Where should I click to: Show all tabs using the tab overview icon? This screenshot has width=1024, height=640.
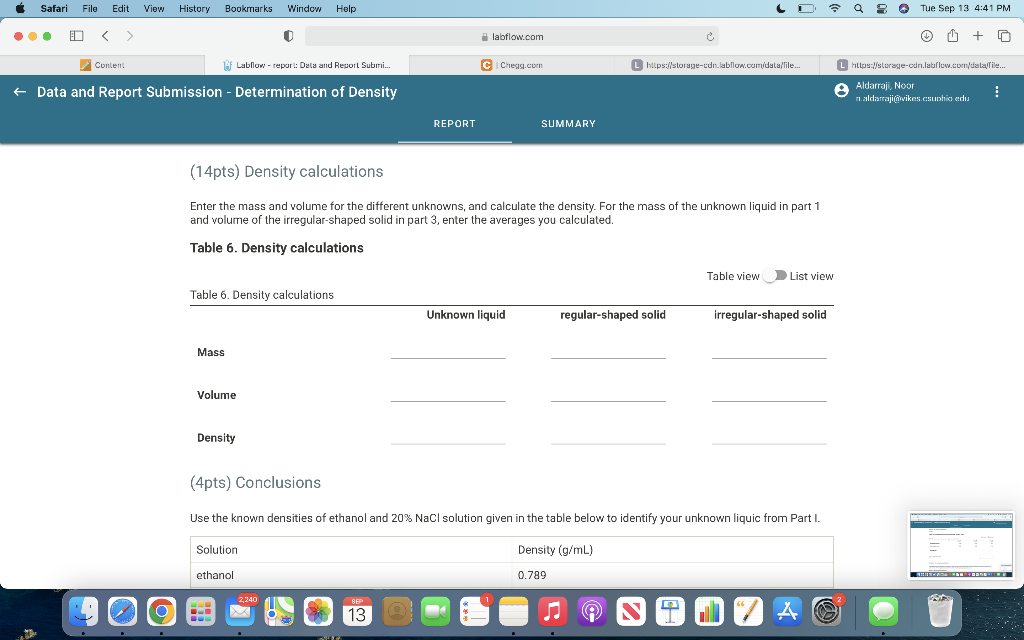tap(1004, 35)
